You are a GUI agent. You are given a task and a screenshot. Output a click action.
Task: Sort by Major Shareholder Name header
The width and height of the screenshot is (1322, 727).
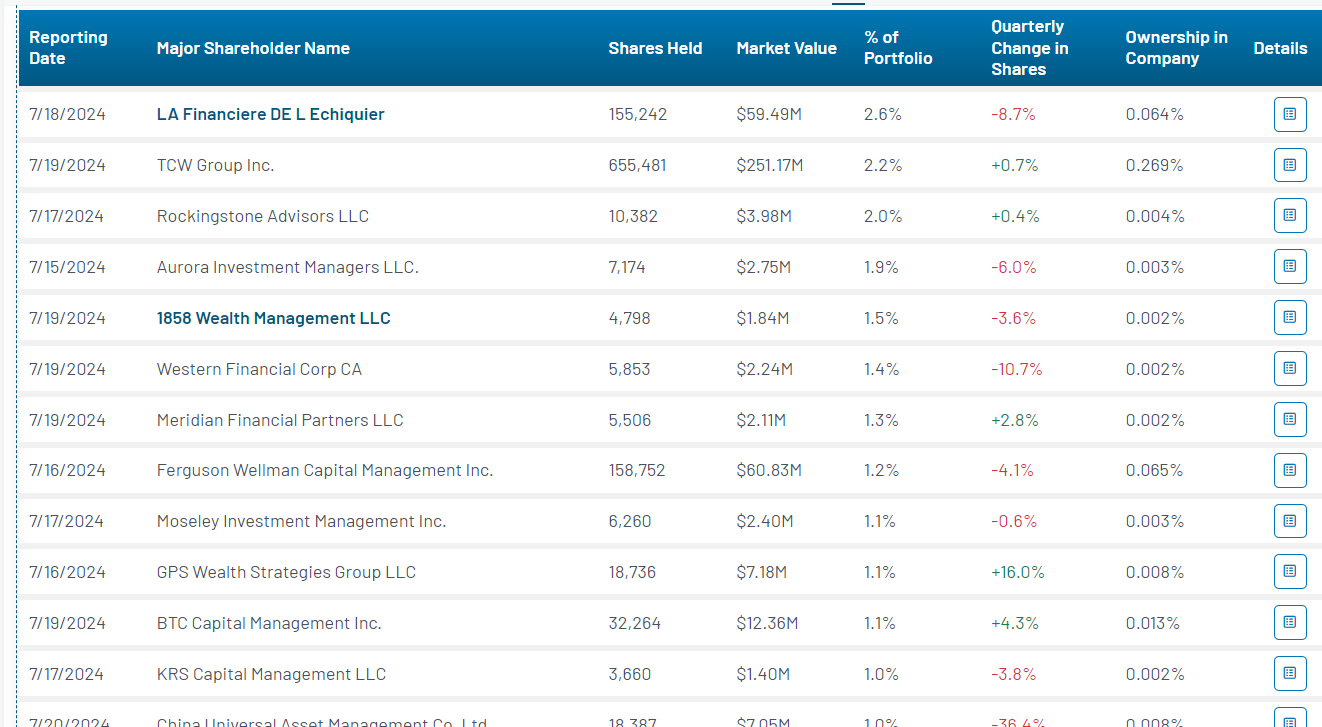pyautogui.click(x=253, y=48)
